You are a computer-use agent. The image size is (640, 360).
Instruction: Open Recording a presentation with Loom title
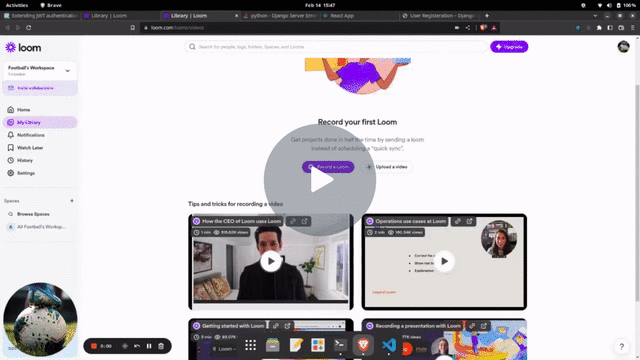(418, 326)
